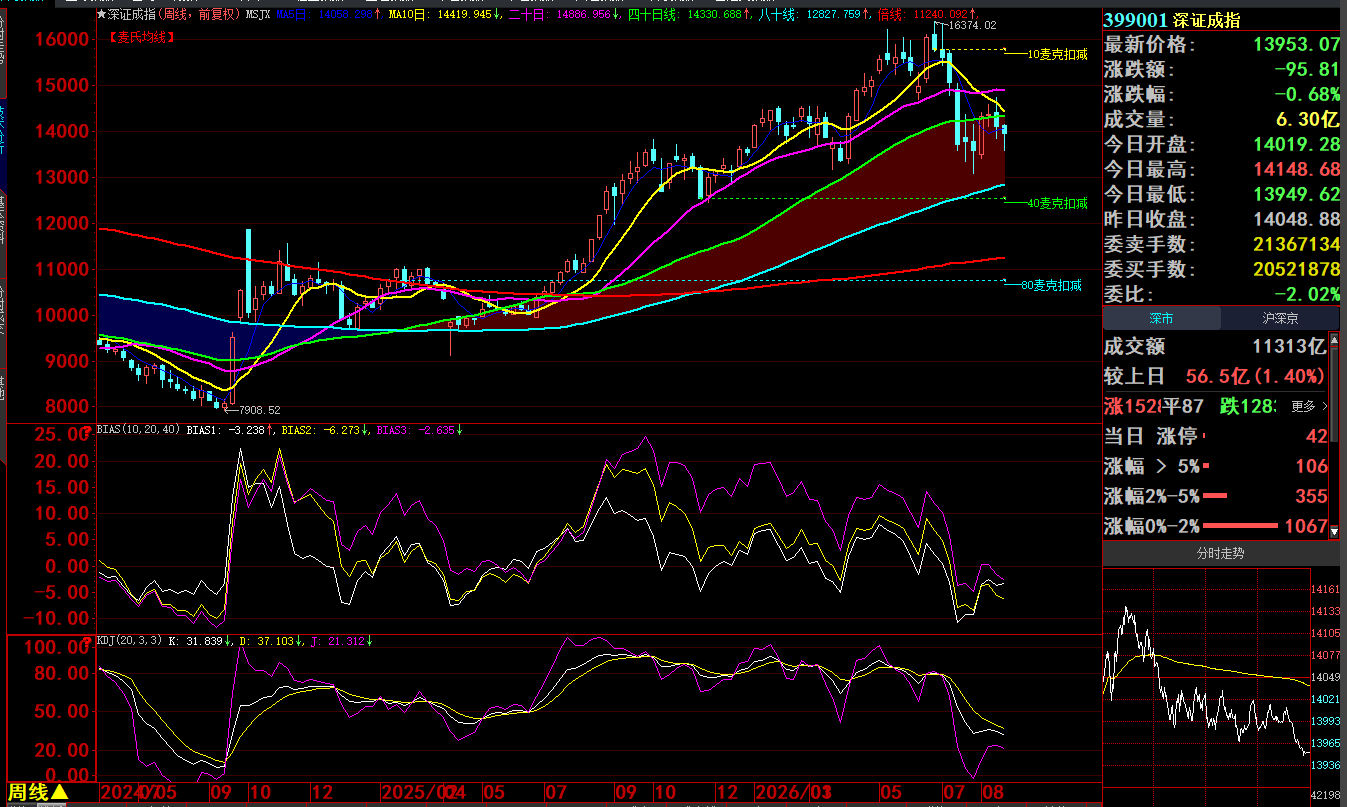Open the 更多 link
The height and width of the screenshot is (807, 1347).
(x=1309, y=407)
